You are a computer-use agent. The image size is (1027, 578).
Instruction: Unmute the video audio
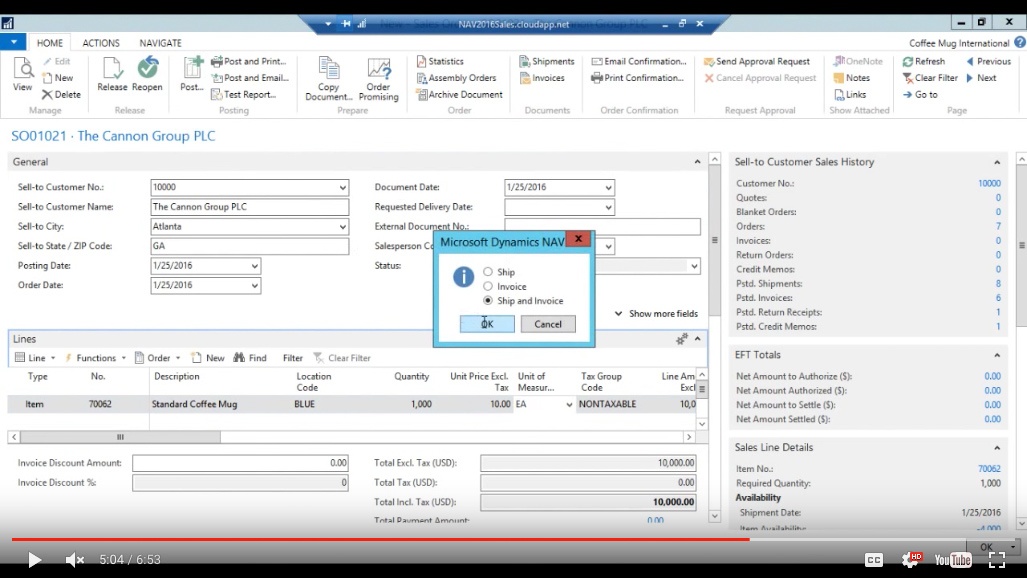(x=74, y=560)
